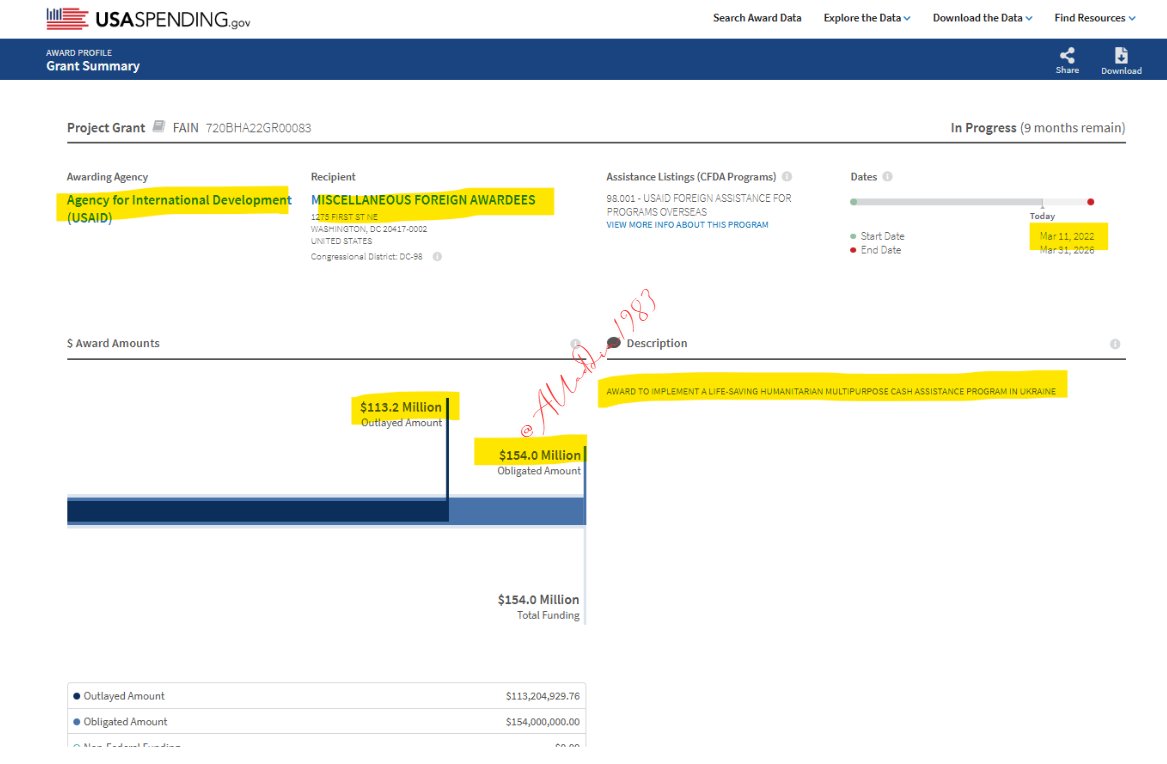Open MISCELLANEOUS FOREIGN AWARDEES recipient link
Image resolution: width=1167 pixels, height=764 pixels.
point(423,199)
